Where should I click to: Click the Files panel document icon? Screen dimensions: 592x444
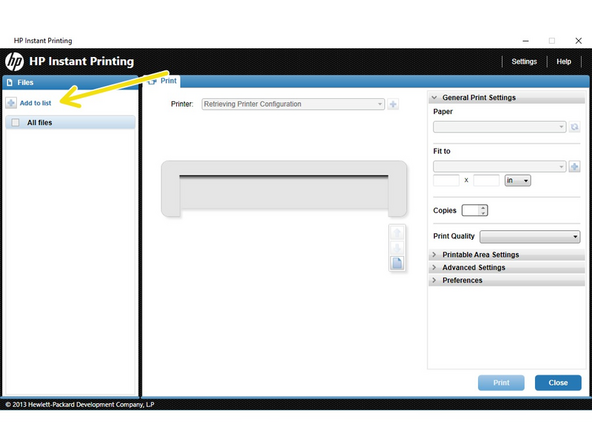(10, 82)
